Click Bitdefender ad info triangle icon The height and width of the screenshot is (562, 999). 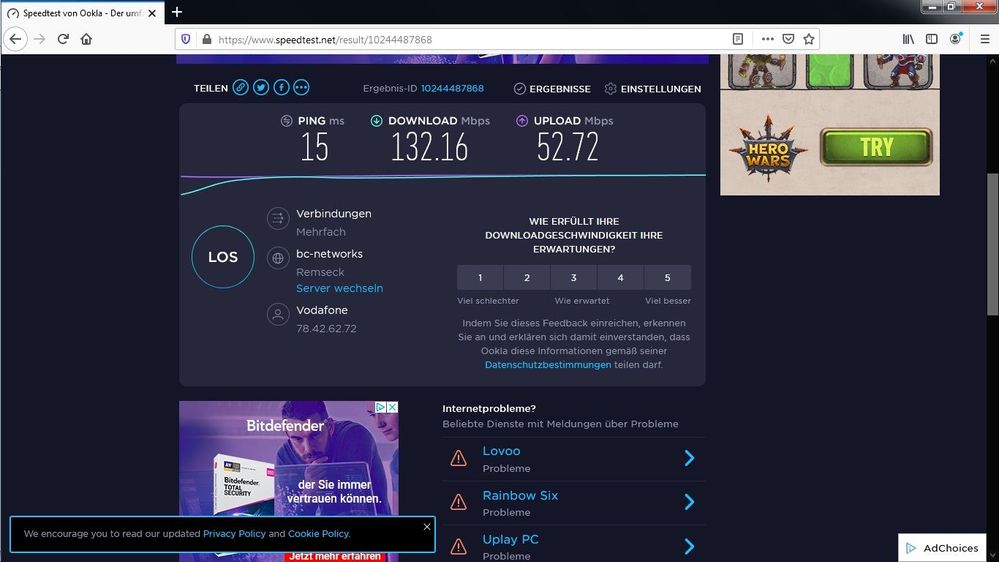tap(380, 407)
